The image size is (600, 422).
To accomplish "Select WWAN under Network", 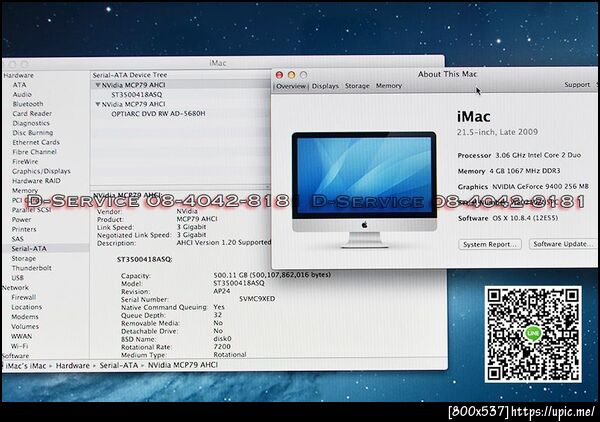I will point(21,336).
